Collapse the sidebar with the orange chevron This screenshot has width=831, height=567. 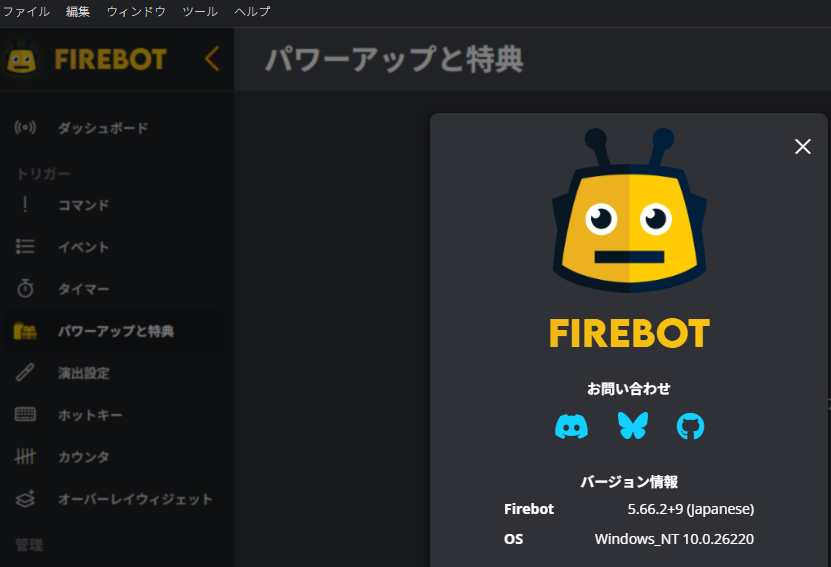pos(212,58)
